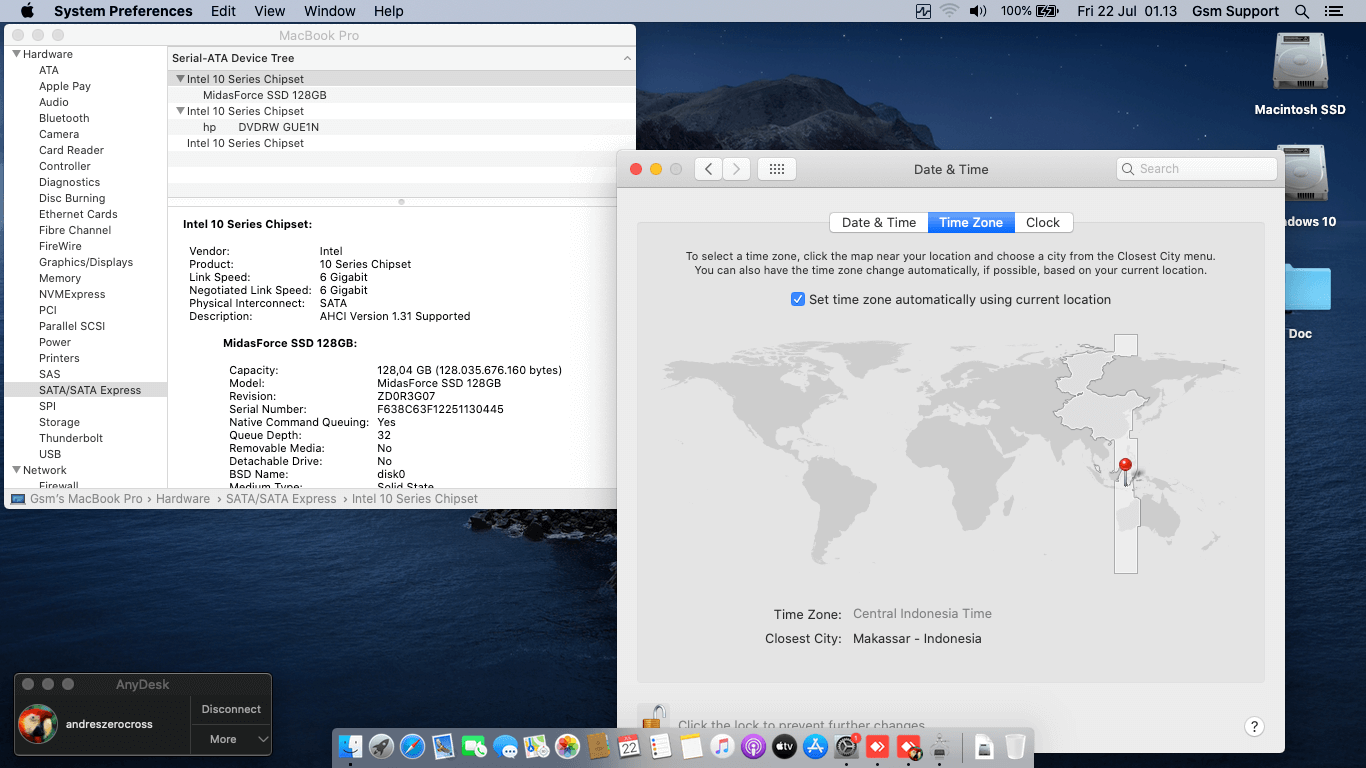This screenshot has width=1366, height=768.
Task: Open the Window menu in menu bar
Action: (329, 11)
